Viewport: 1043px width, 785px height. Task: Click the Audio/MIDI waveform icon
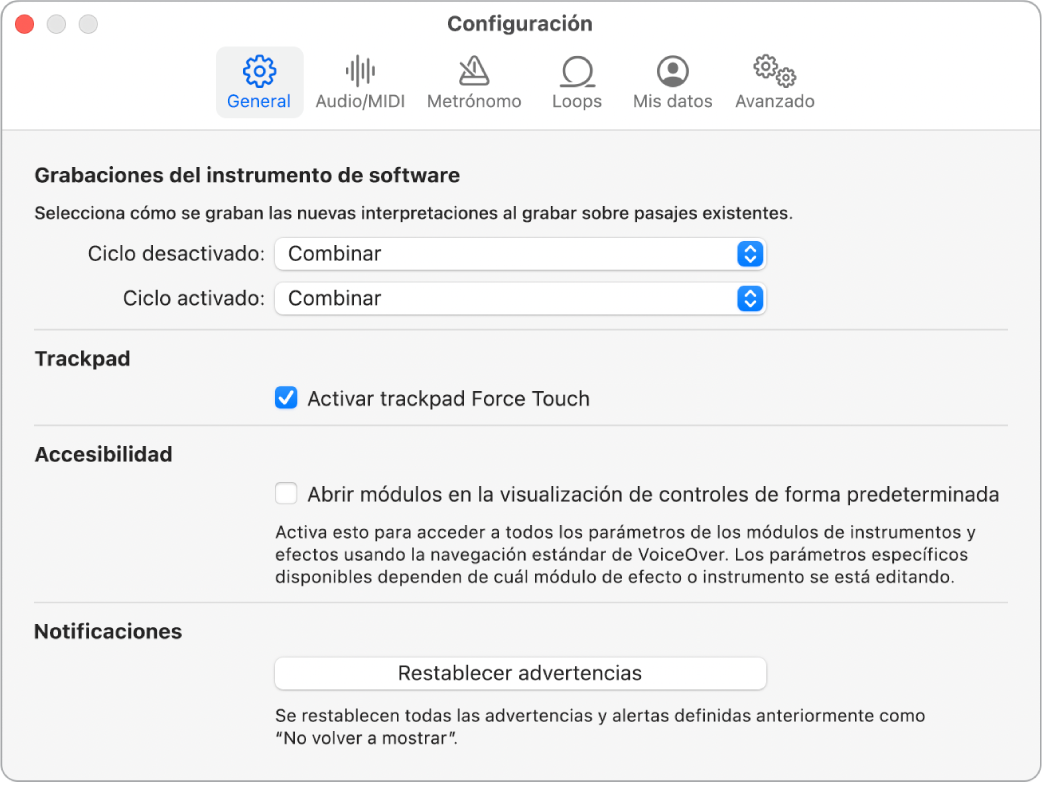[x=360, y=71]
